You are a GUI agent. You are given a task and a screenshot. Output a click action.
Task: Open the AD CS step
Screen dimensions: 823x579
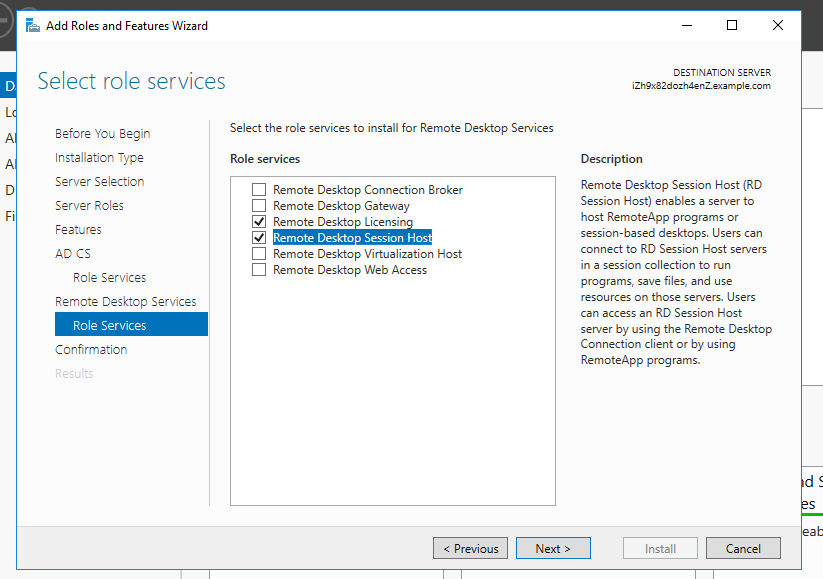(x=73, y=254)
